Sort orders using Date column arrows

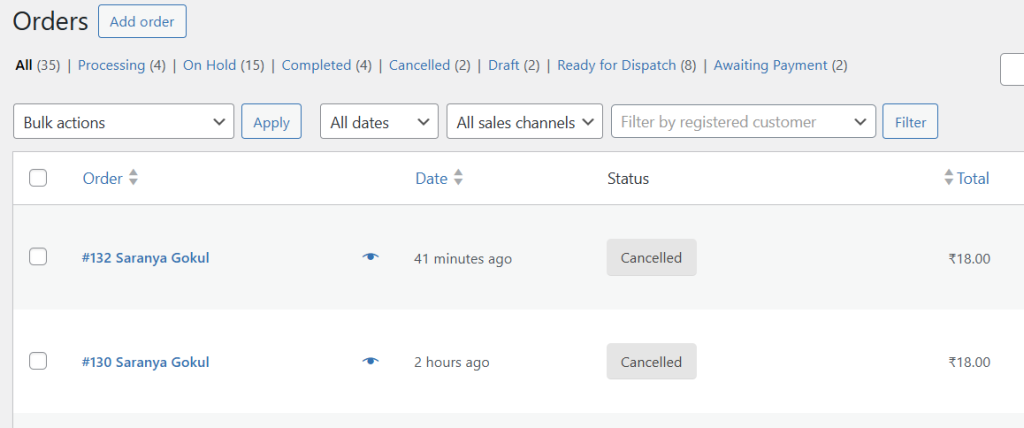[459, 178]
